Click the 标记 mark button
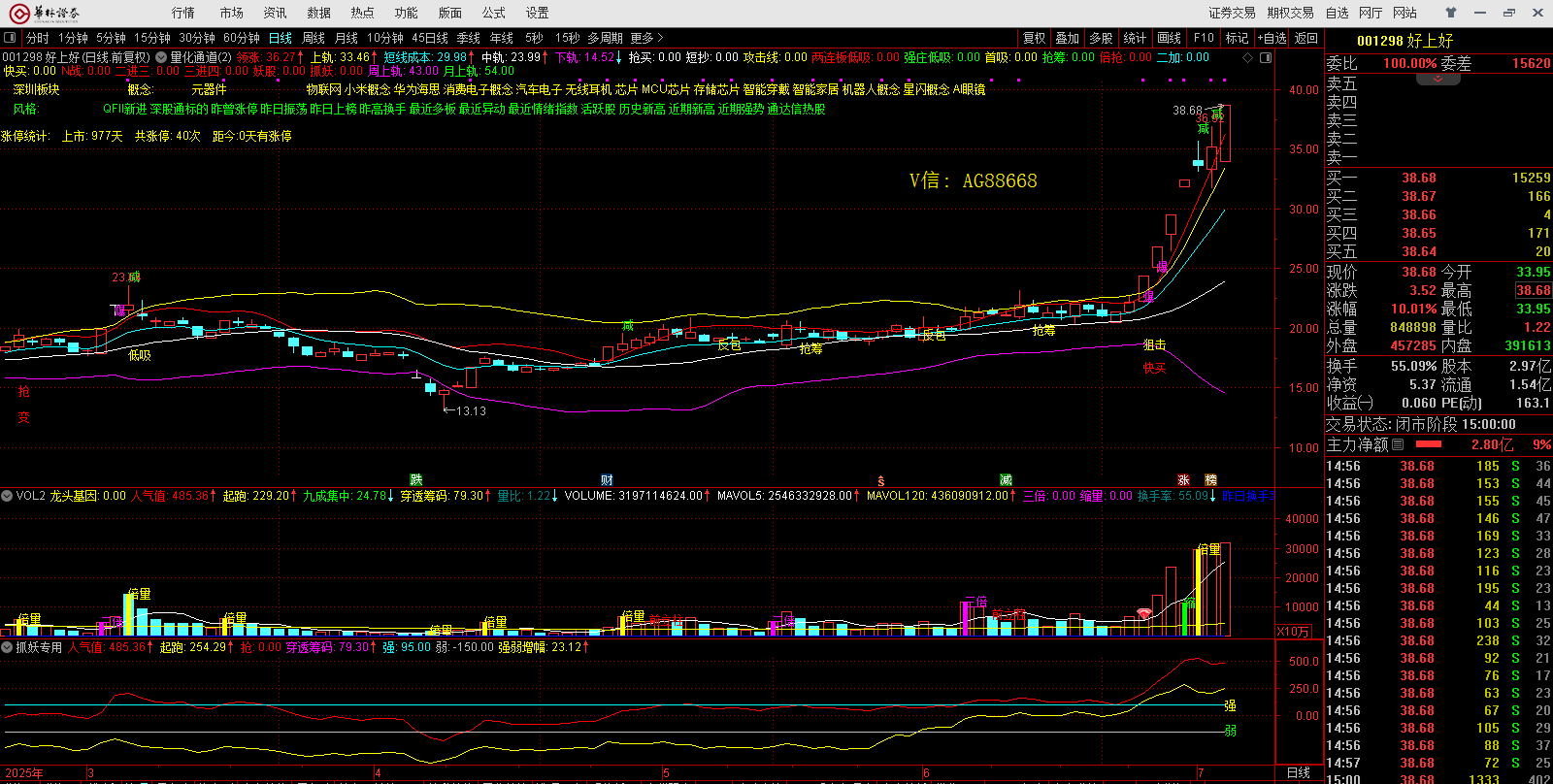1553x784 pixels. 1238,38
